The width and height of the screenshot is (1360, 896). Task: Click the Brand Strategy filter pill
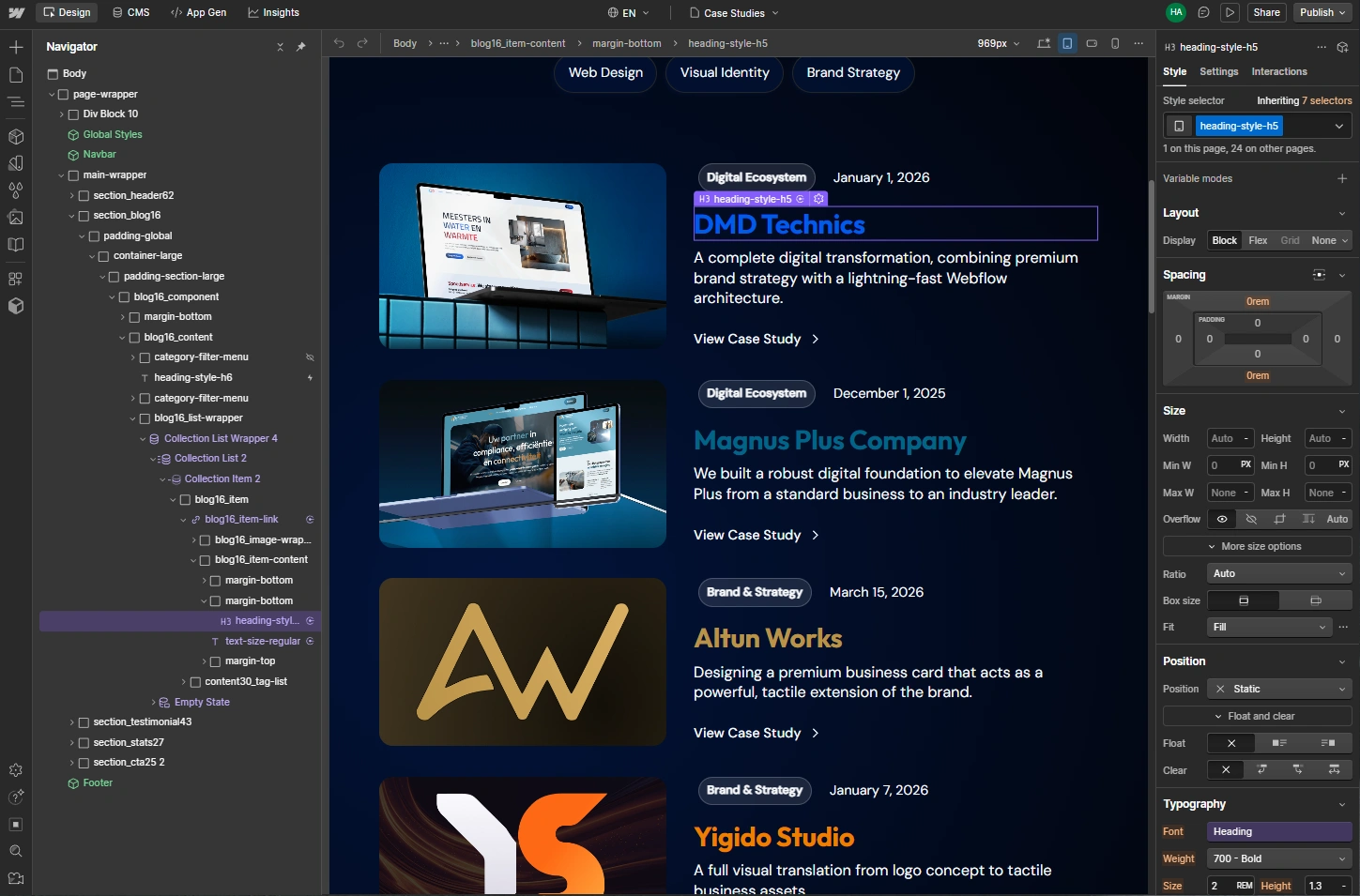[853, 72]
